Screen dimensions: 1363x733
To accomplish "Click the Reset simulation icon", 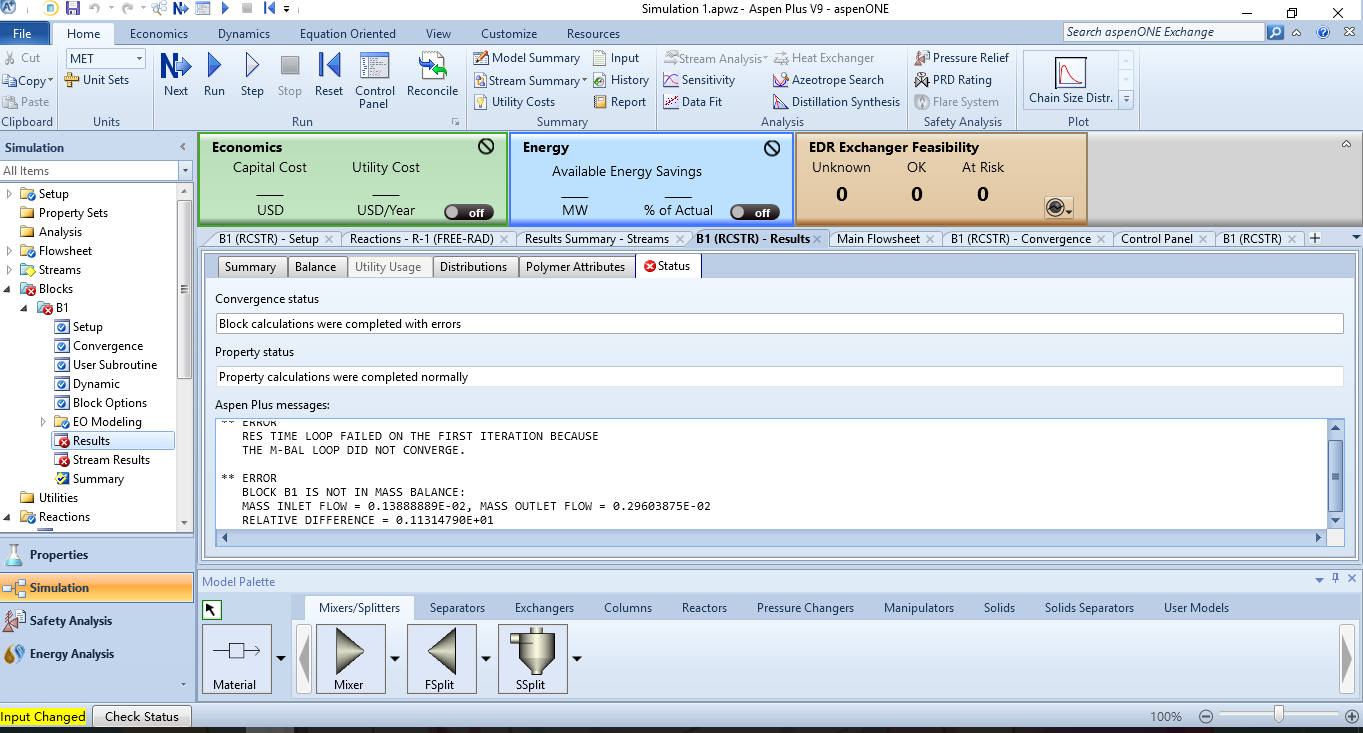I will click(x=329, y=75).
